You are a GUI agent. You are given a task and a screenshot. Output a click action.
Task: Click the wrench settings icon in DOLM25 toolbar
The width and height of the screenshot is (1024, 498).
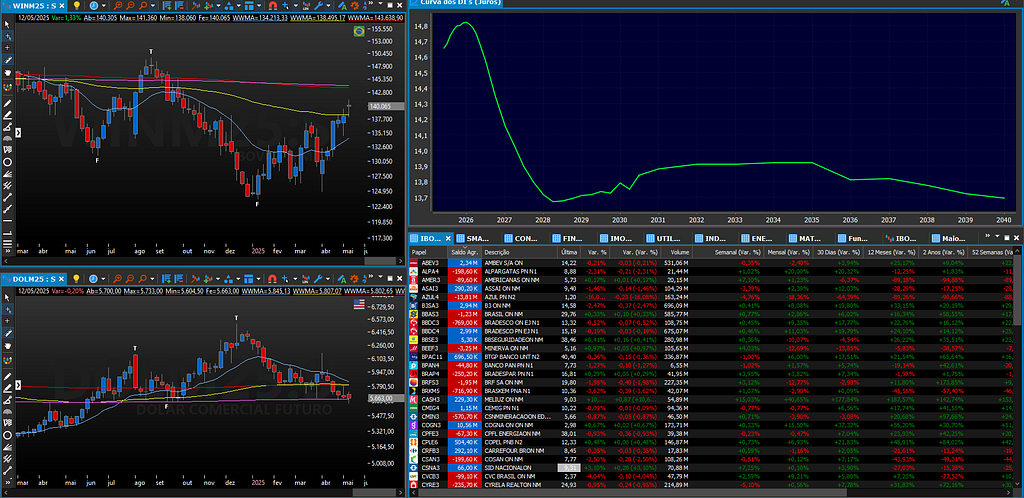(319, 278)
